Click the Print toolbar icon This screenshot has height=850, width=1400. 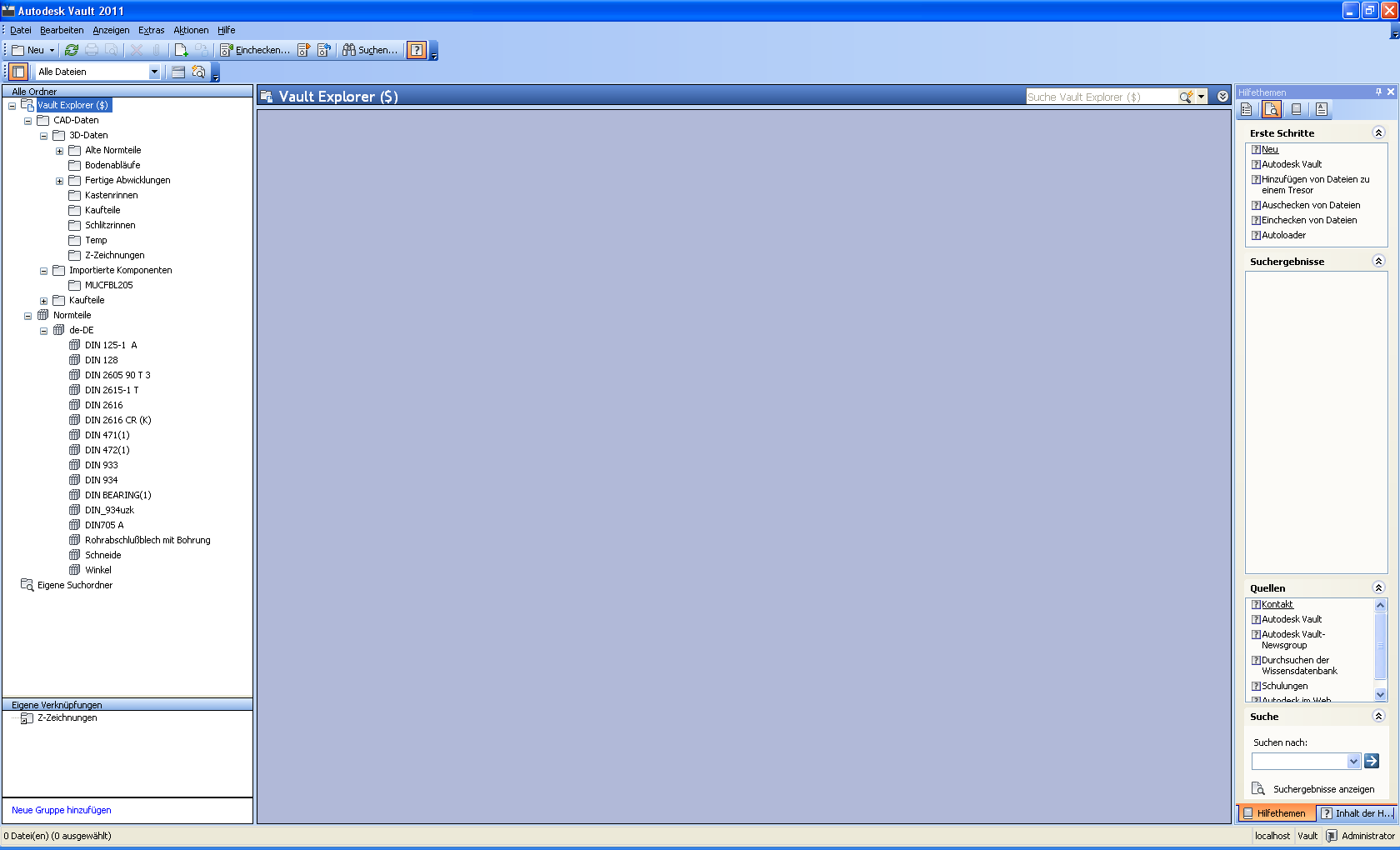92,50
